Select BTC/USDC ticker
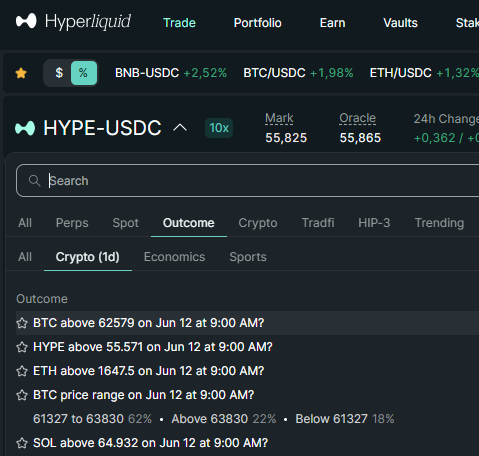Image resolution: width=479 pixels, height=456 pixels. 298,73
